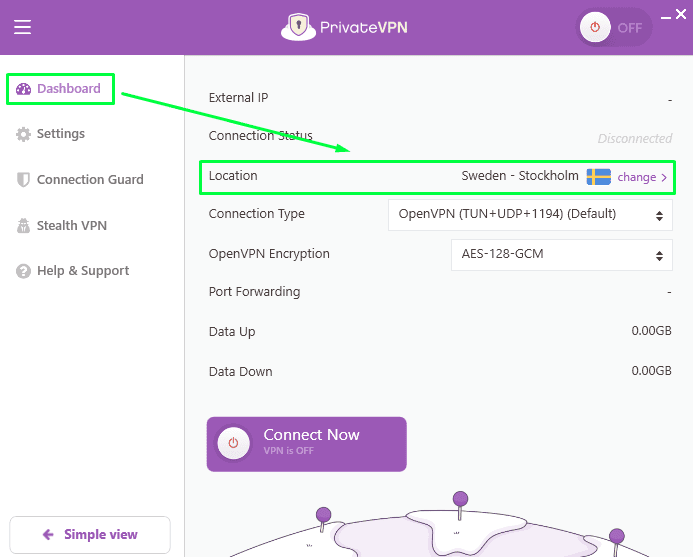693x557 pixels.
Task: Open Help & Support section
Action: [72, 271]
